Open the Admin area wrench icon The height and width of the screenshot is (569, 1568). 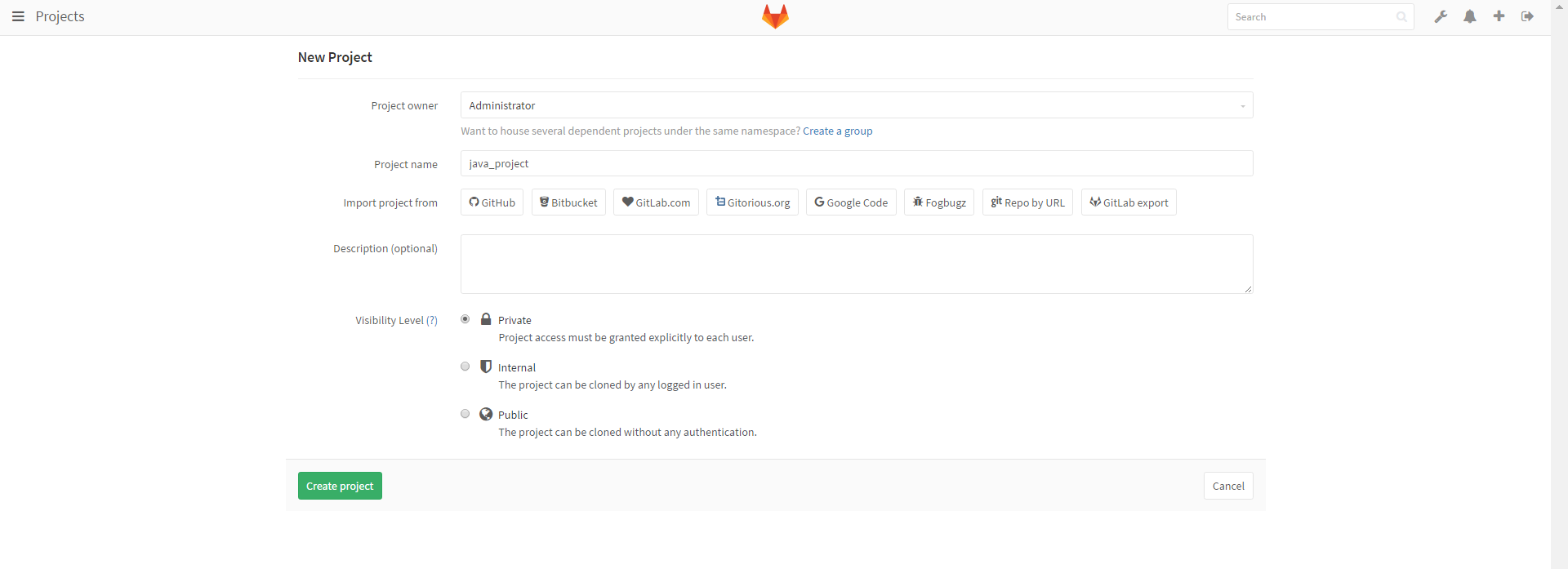1441,16
